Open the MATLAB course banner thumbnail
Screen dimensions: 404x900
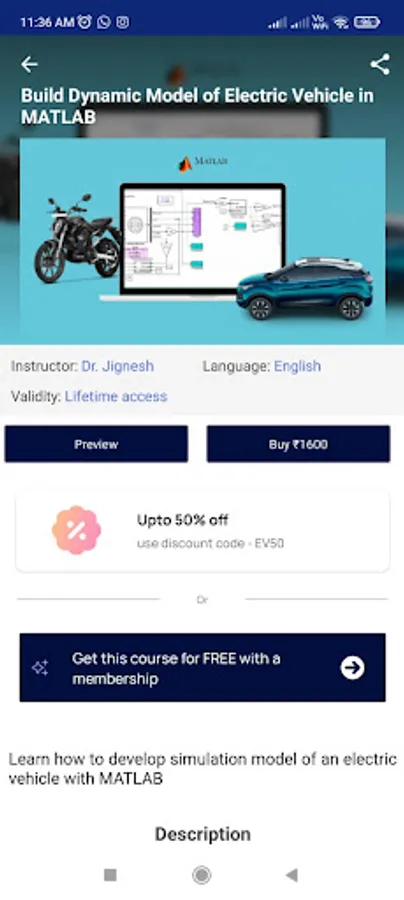coord(203,241)
